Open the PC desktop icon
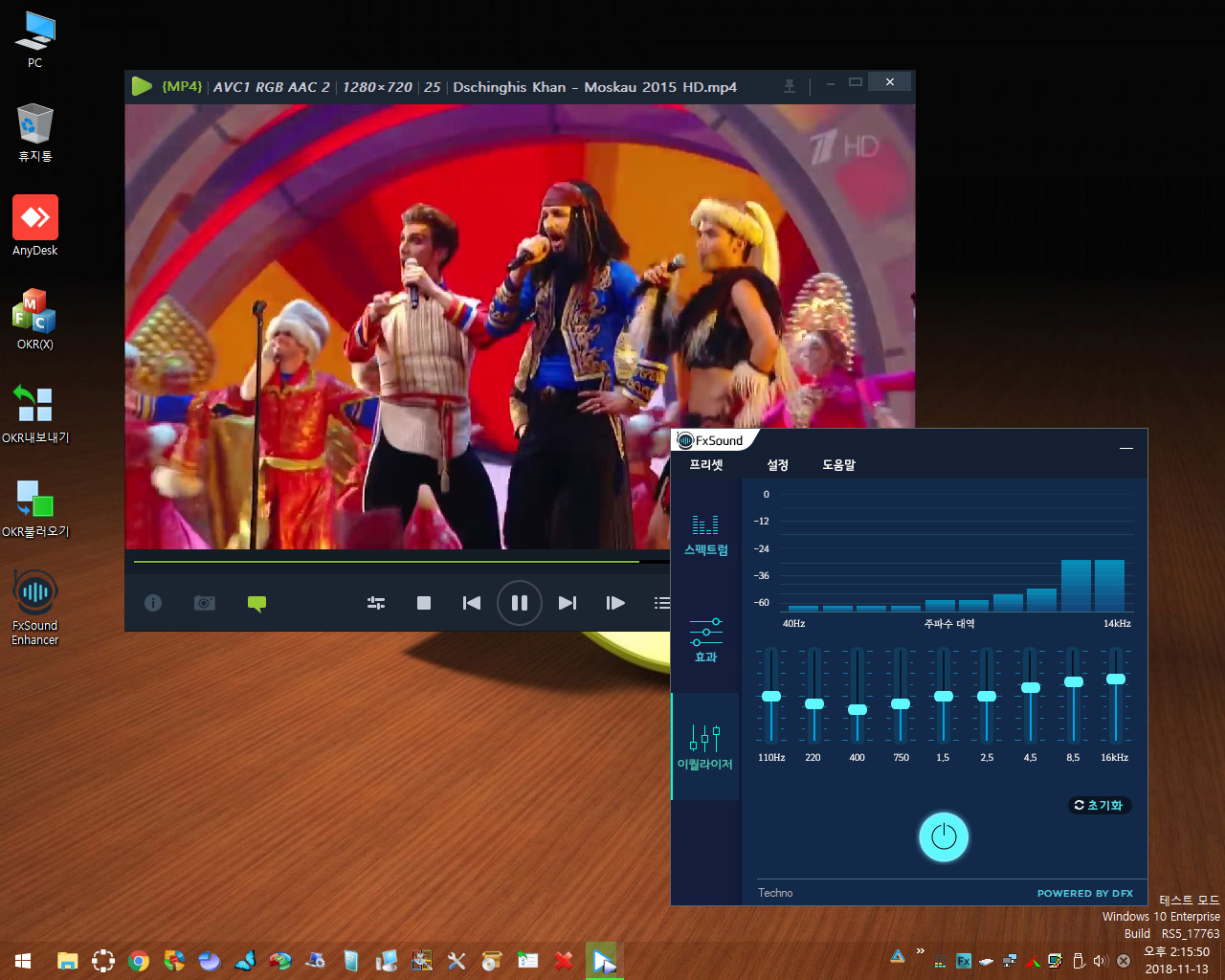This screenshot has width=1225, height=980. pyautogui.click(x=35, y=39)
